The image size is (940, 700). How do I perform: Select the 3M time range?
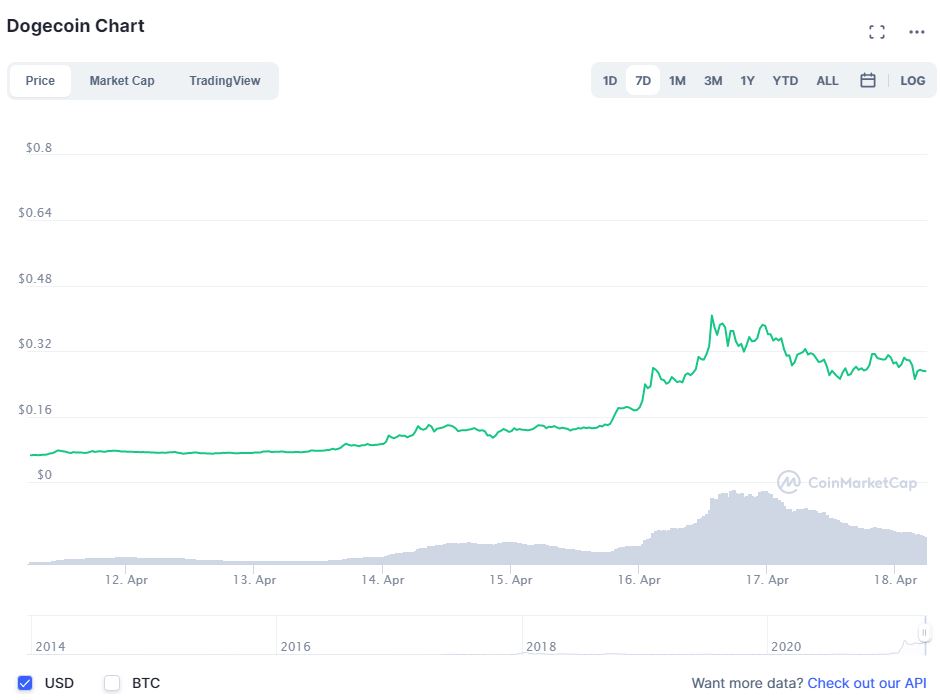713,80
